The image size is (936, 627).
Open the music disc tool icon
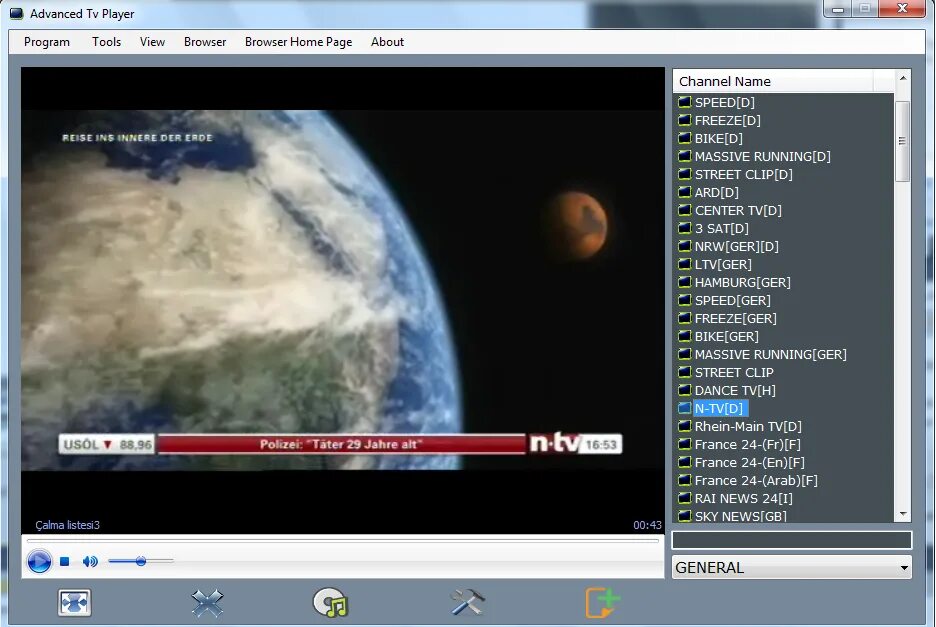click(x=332, y=602)
